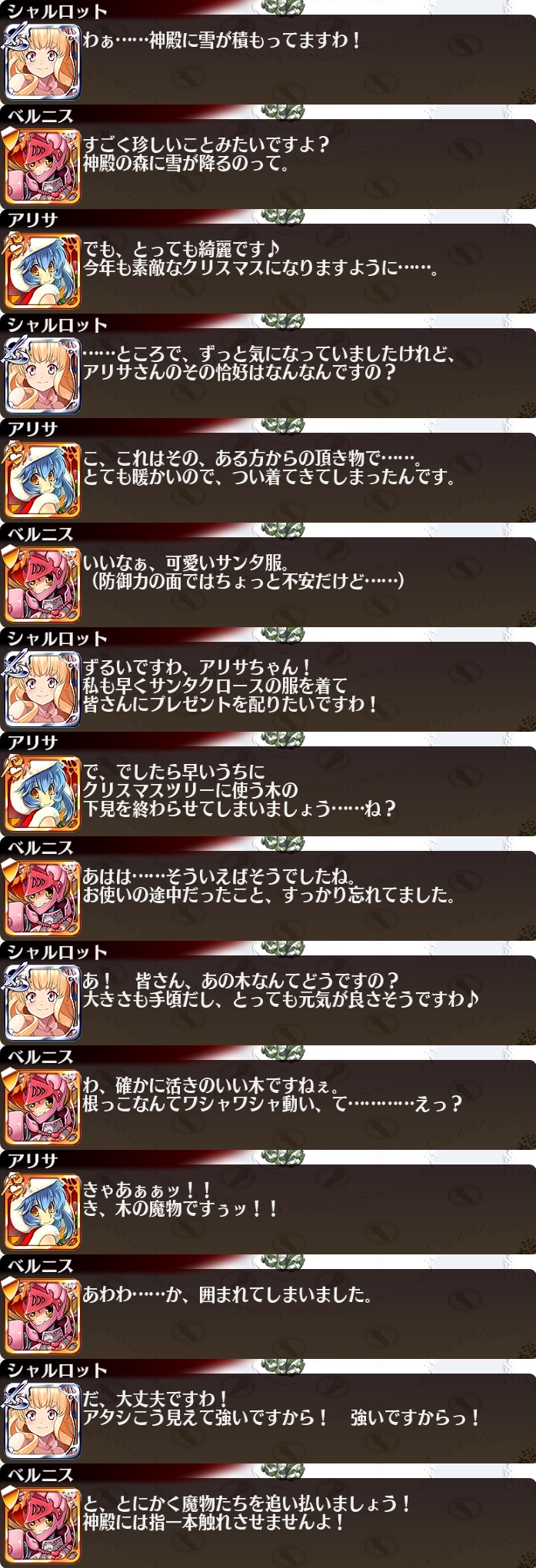Click the first シャルロット name label
Viewport: 536px width, 1568px height.
tap(57, 11)
